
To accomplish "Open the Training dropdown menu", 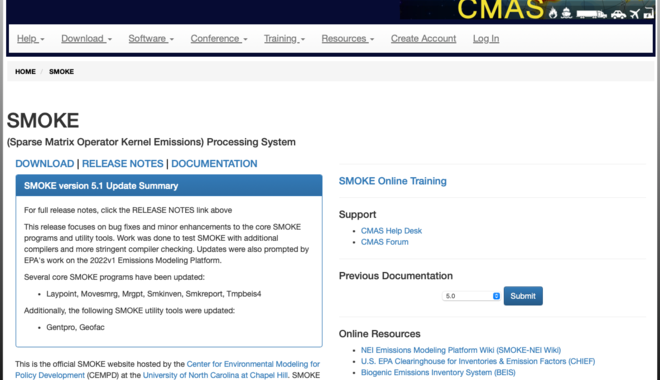I will tap(284, 39).
